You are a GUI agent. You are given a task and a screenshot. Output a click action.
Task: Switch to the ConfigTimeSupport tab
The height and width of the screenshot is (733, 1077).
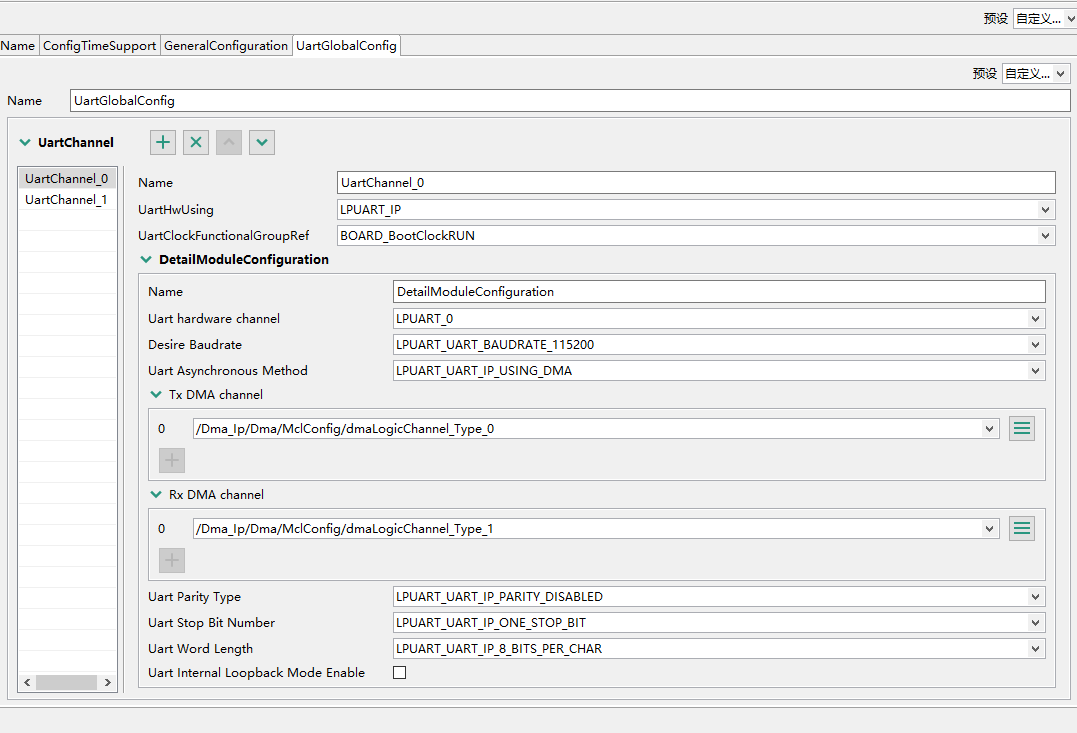click(99, 45)
